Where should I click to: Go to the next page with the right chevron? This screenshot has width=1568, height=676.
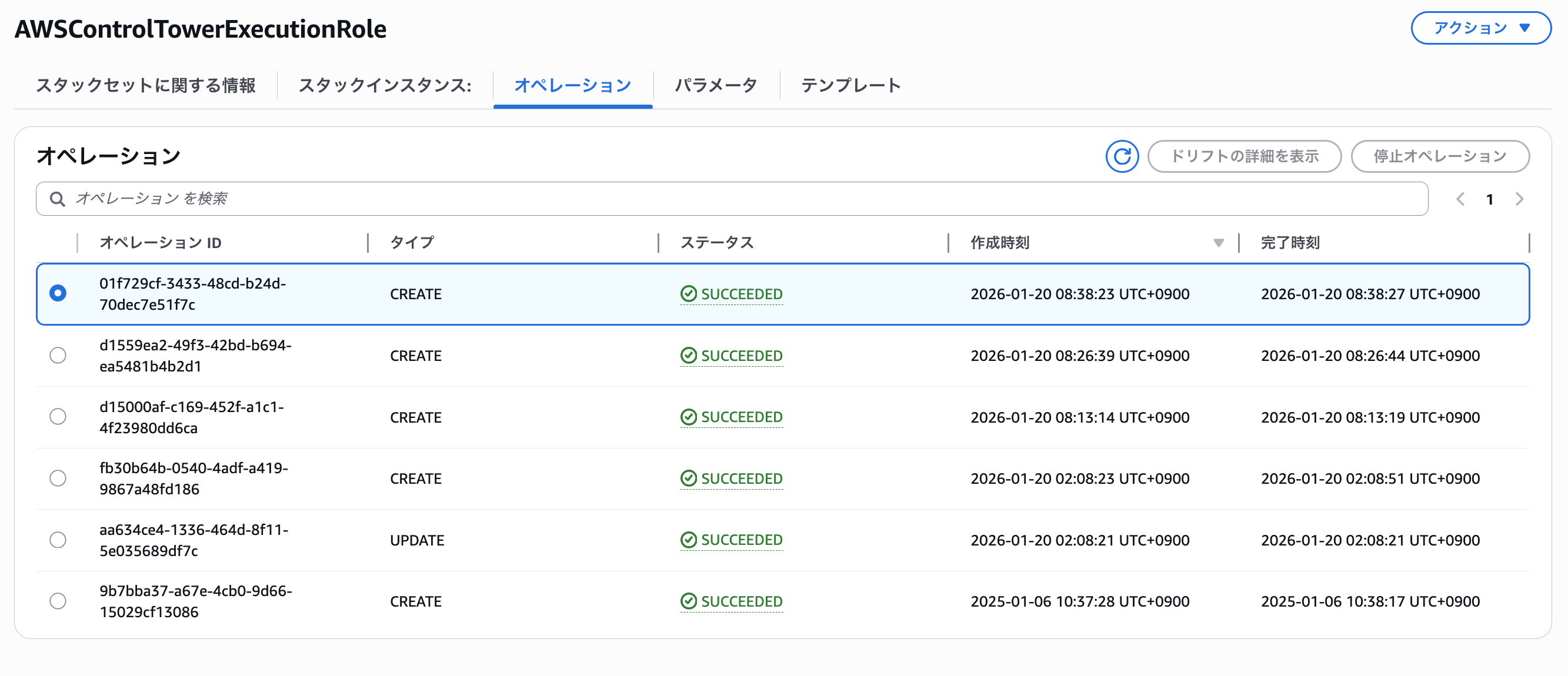click(1520, 199)
